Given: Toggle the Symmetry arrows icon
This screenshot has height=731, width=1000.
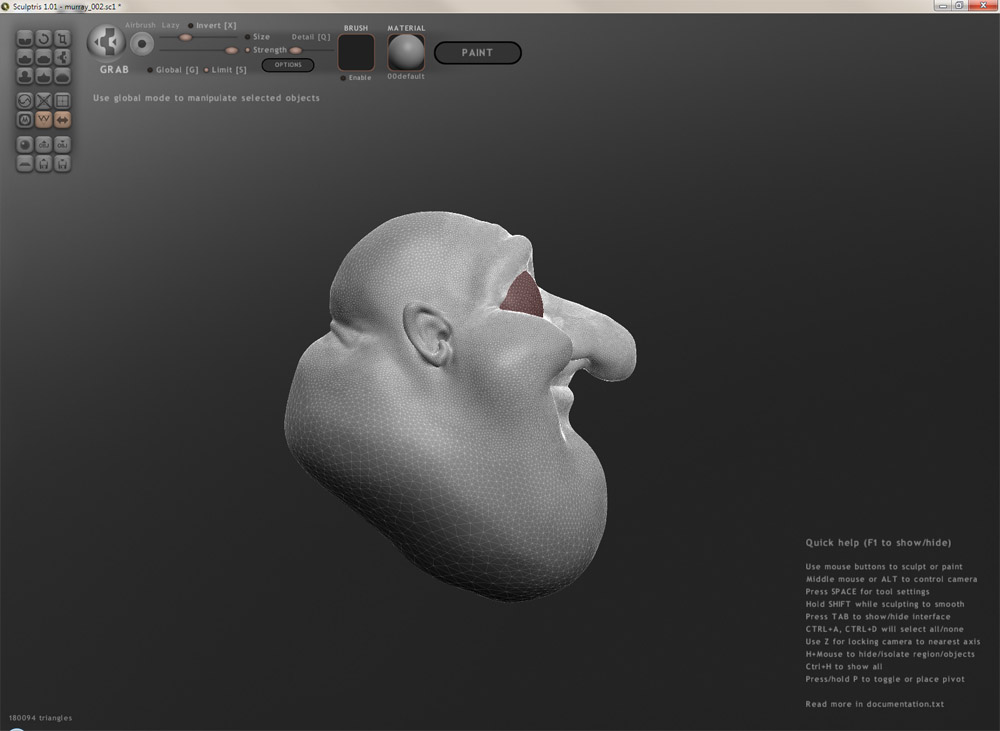Looking at the screenshot, I should point(62,119).
